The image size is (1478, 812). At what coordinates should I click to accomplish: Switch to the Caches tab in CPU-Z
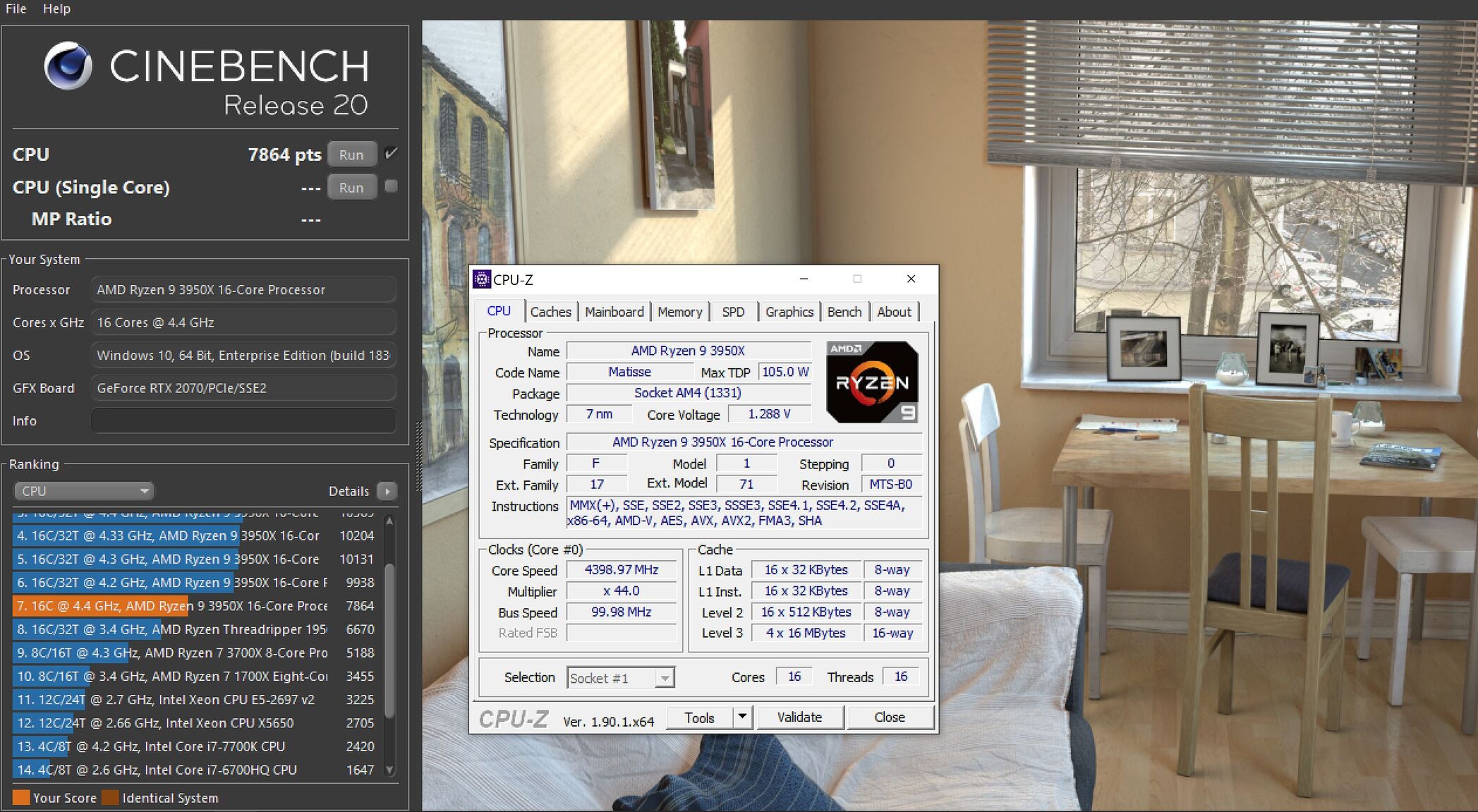coord(550,312)
